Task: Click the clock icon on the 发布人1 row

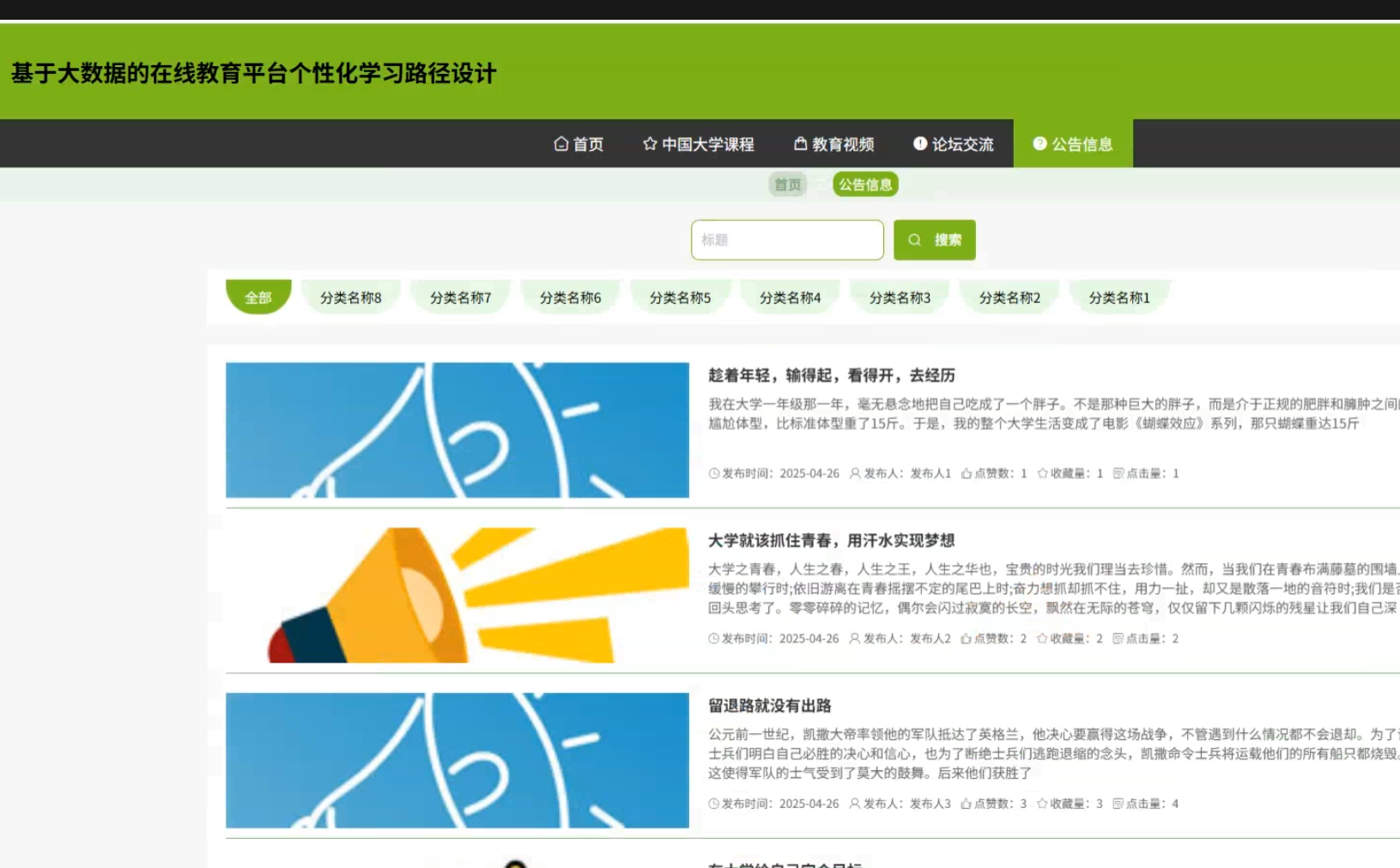Action: pos(713,473)
